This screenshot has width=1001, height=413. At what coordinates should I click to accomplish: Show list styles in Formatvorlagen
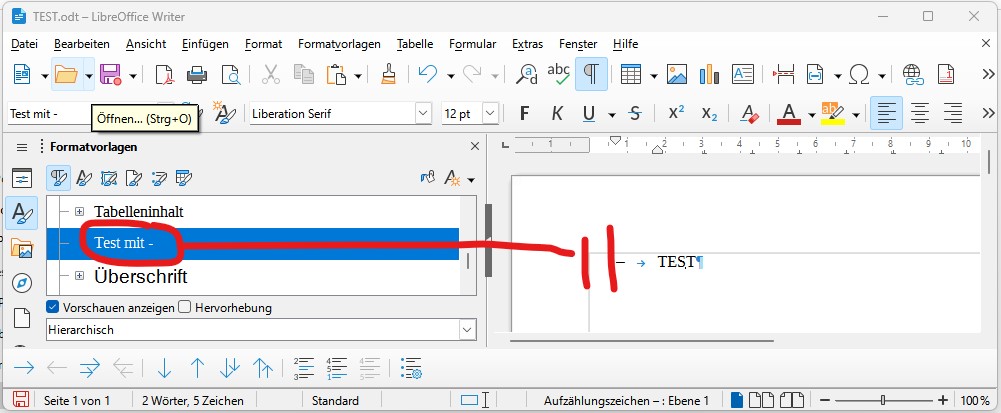point(159,178)
